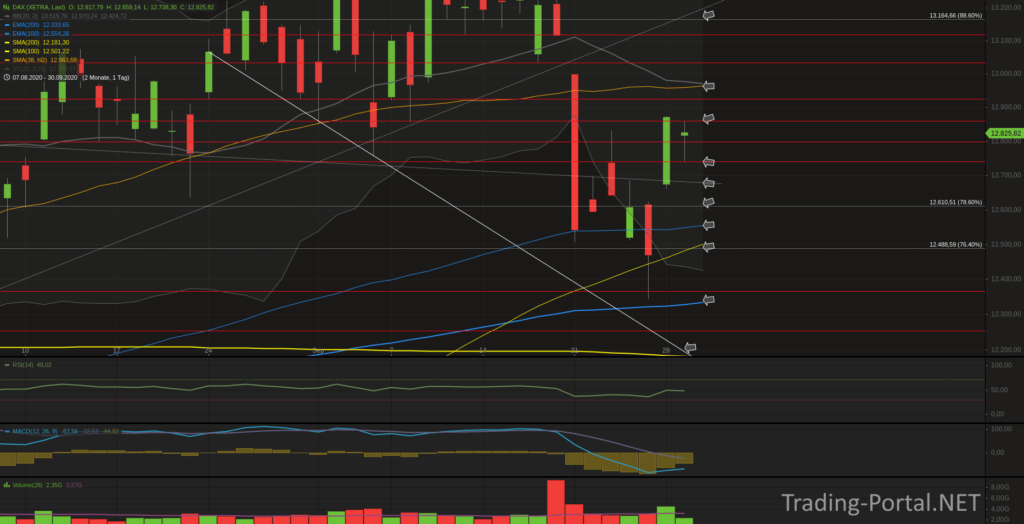1024x524 pixels.
Task: Select the SMA(200) indicator label
Action: 26,42
